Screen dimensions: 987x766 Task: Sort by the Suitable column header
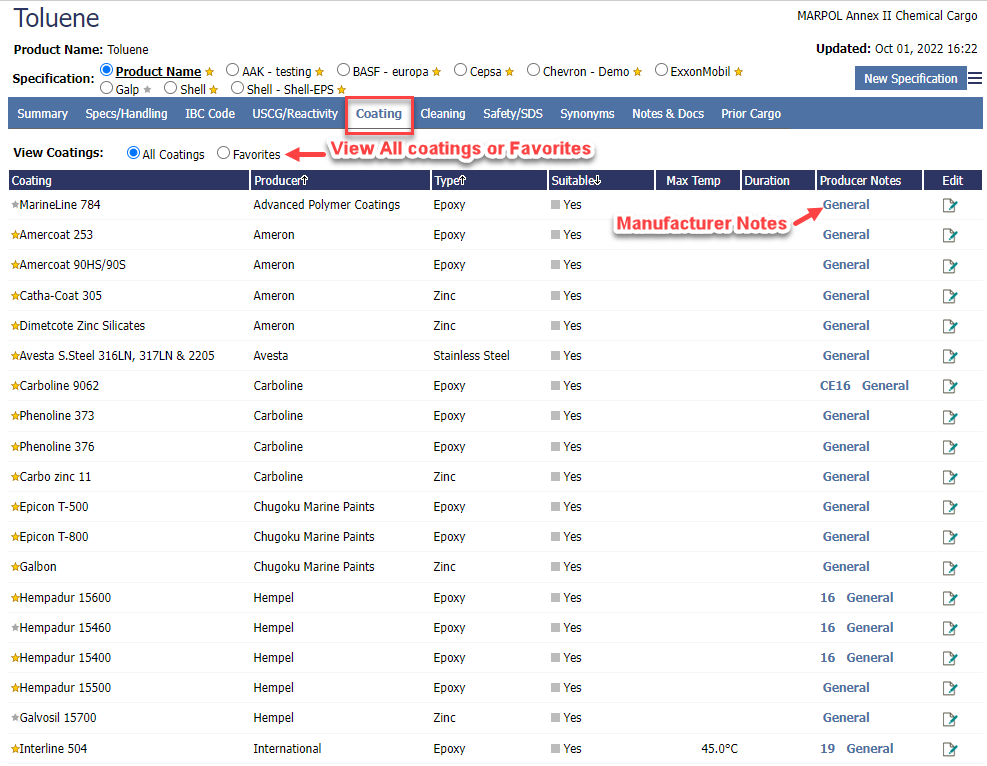pos(576,181)
